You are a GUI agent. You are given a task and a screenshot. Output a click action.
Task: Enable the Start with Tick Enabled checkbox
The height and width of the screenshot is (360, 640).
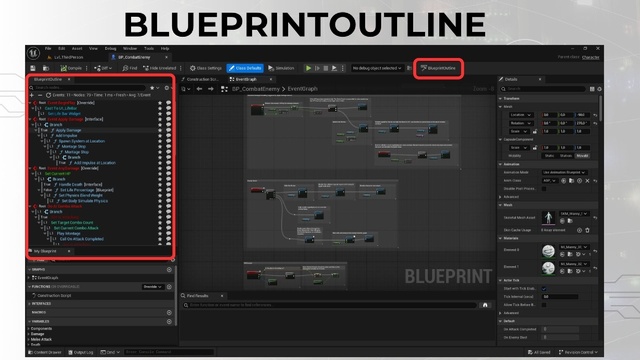[x=544, y=289]
